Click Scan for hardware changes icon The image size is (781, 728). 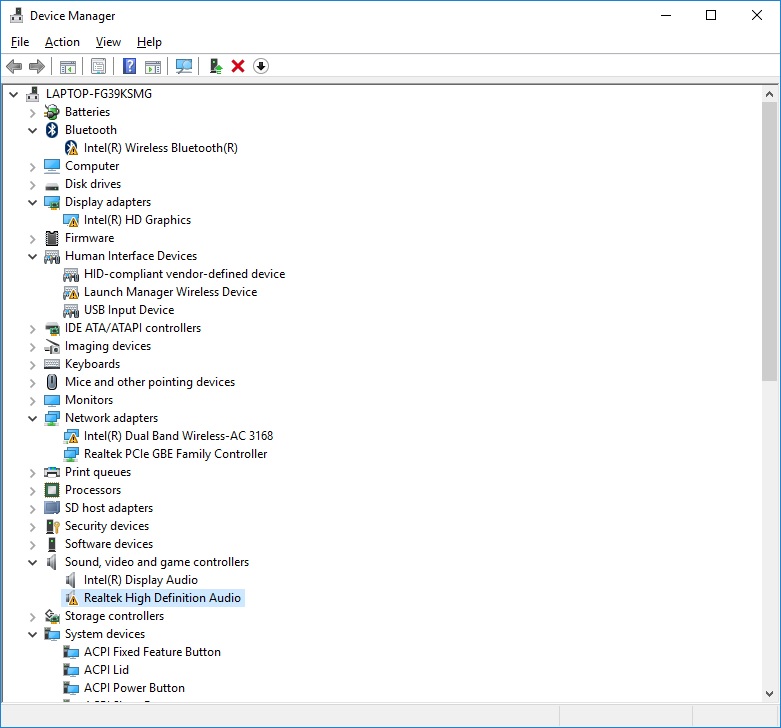pyautogui.click(x=184, y=66)
